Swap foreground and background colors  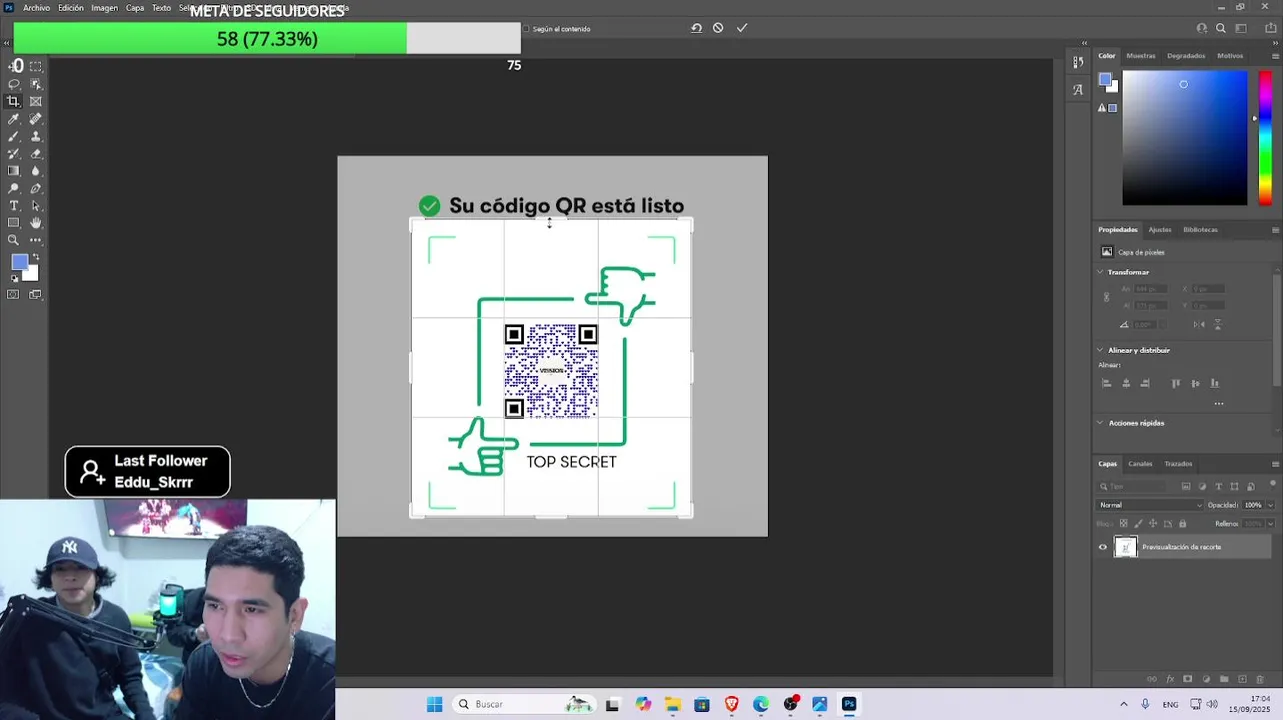(36, 257)
